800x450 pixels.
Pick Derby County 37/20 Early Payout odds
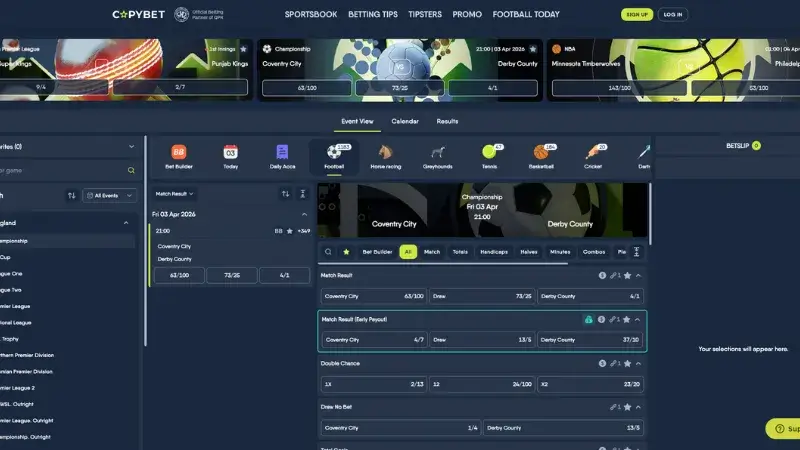(590, 340)
